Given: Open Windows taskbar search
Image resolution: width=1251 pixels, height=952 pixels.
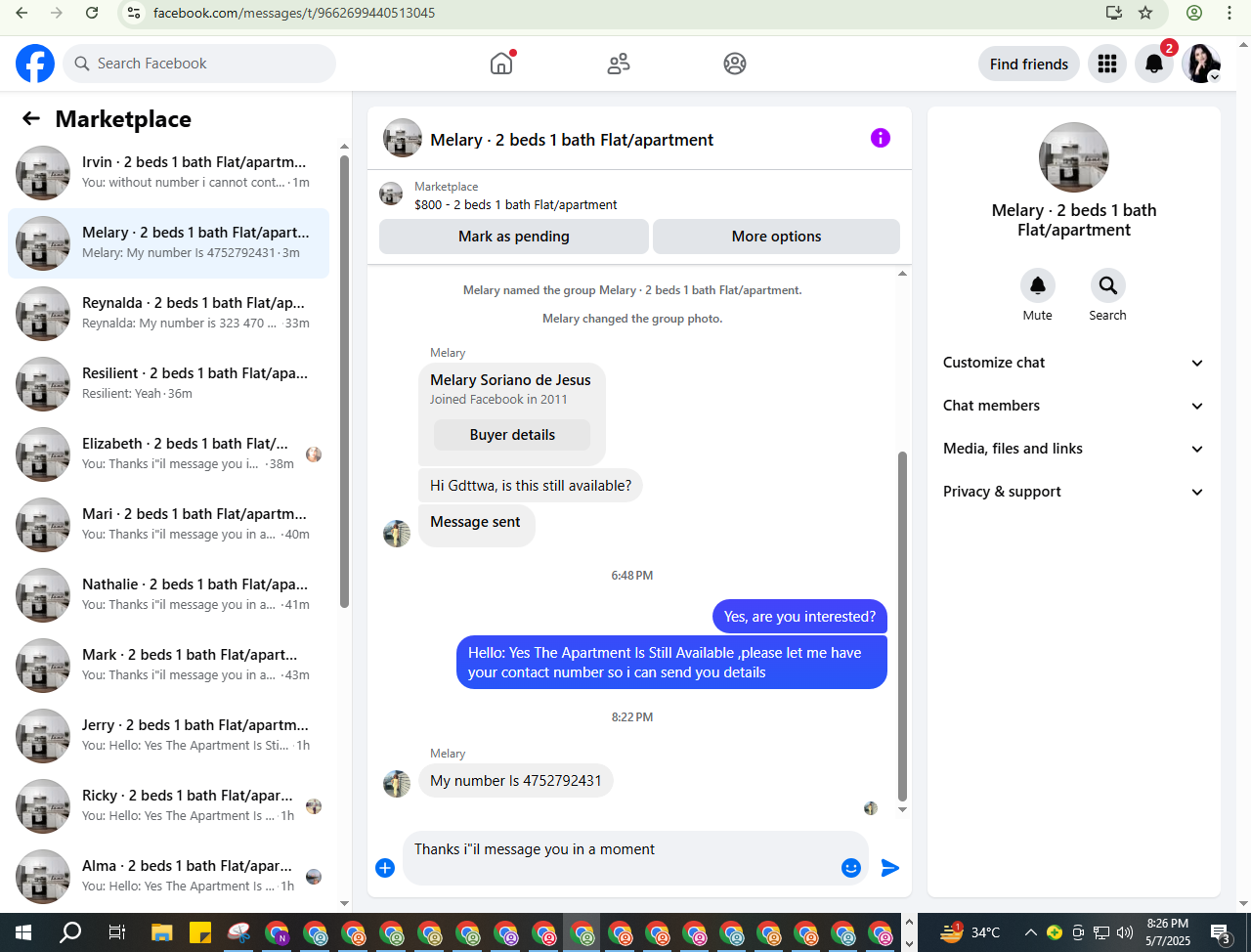Looking at the screenshot, I should click(70, 932).
